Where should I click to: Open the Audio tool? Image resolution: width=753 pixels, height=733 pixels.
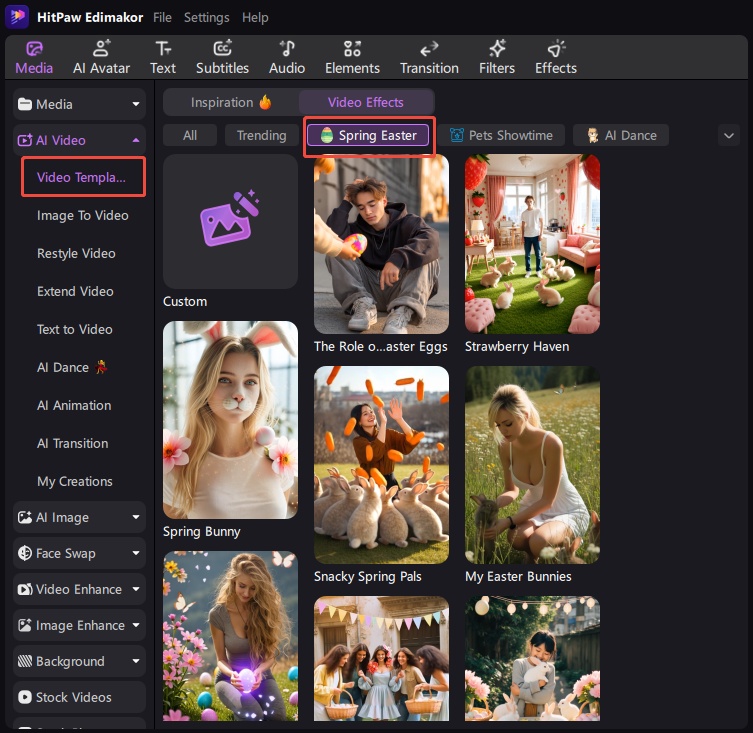(287, 57)
